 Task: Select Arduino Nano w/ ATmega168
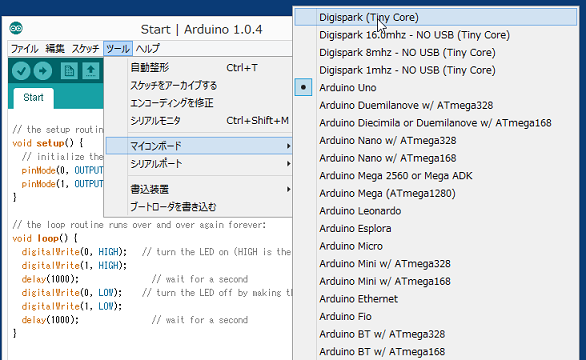click(435, 158)
